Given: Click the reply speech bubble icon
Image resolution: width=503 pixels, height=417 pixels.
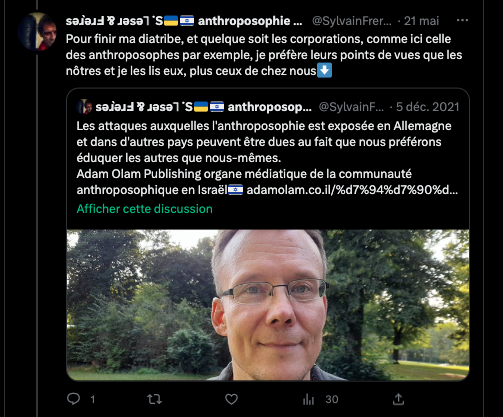Looking at the screenshot, I should click(73, 399).
